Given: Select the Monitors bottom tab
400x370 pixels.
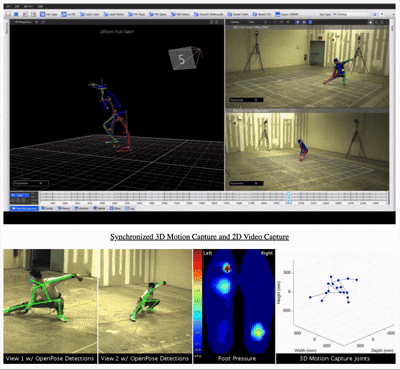Looking at the screenshot, I should (82, 208).
